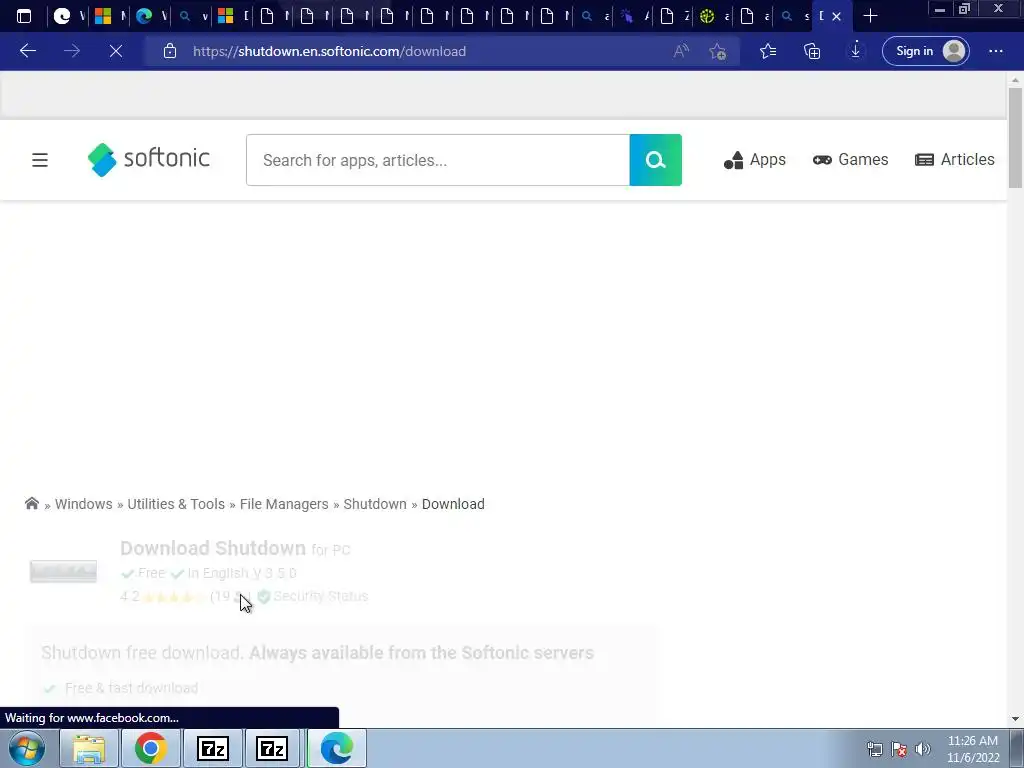Open the tab actions menu icon
Screen dimensions: 1024x768
coord(24,16)
